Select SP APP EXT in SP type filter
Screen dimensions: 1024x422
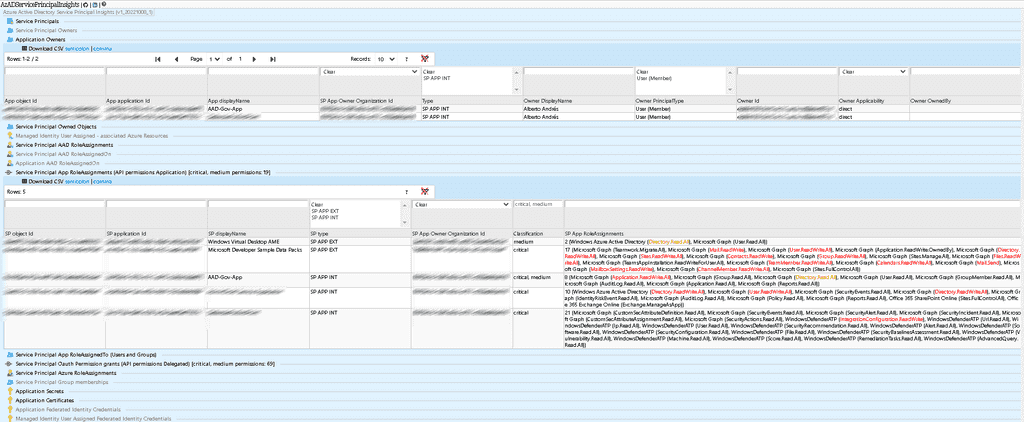(x=324, y=211)
